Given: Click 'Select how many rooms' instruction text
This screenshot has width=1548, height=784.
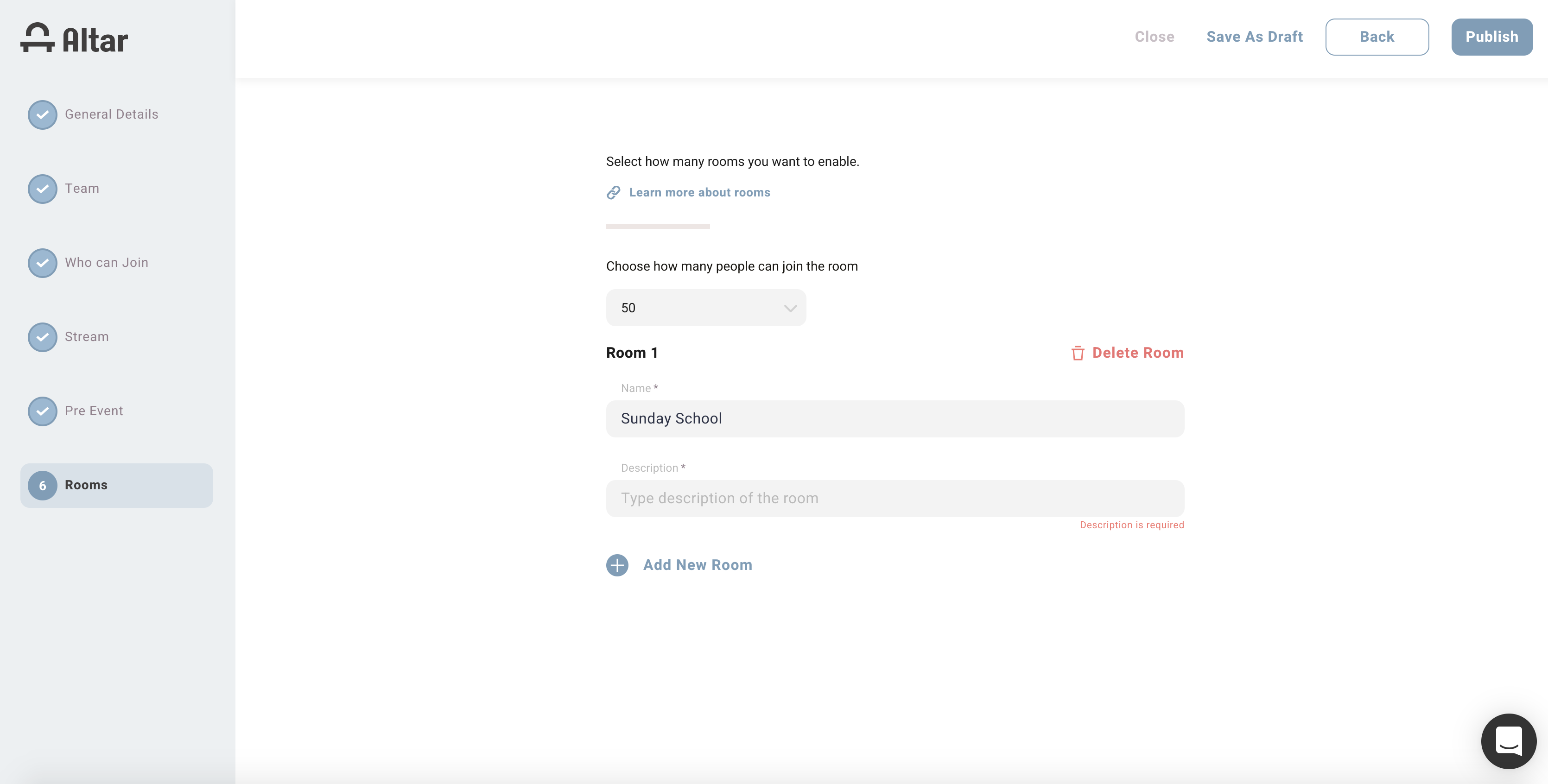Looking at the screenshot, I should point(733,162).
